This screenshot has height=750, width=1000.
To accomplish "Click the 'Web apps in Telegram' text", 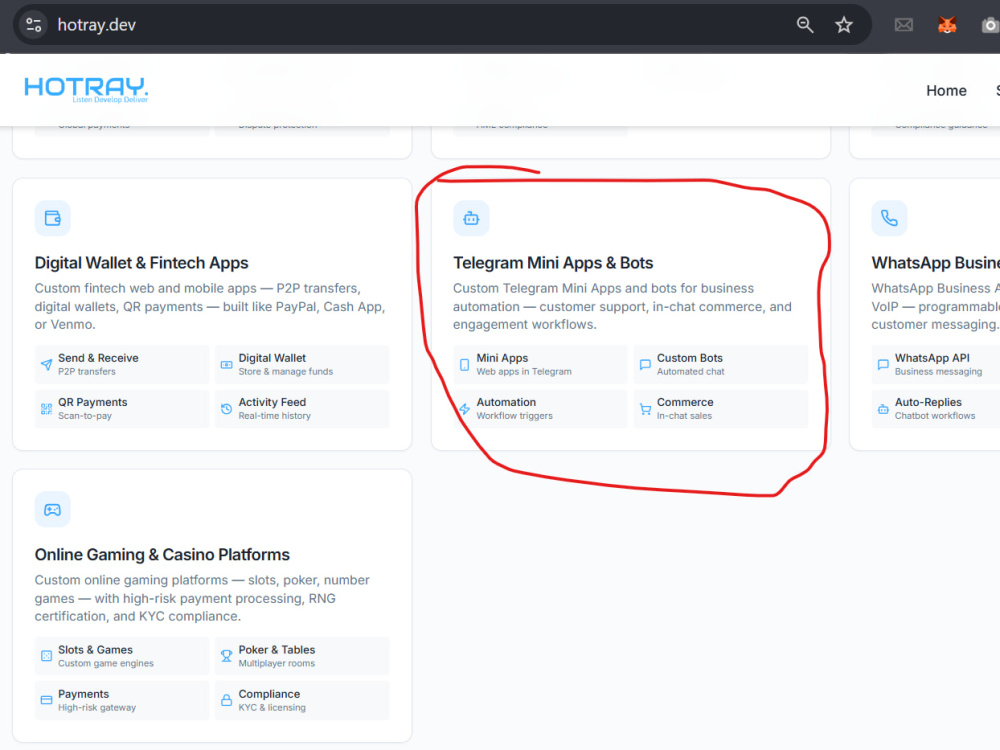I will (x=524, y=372).
